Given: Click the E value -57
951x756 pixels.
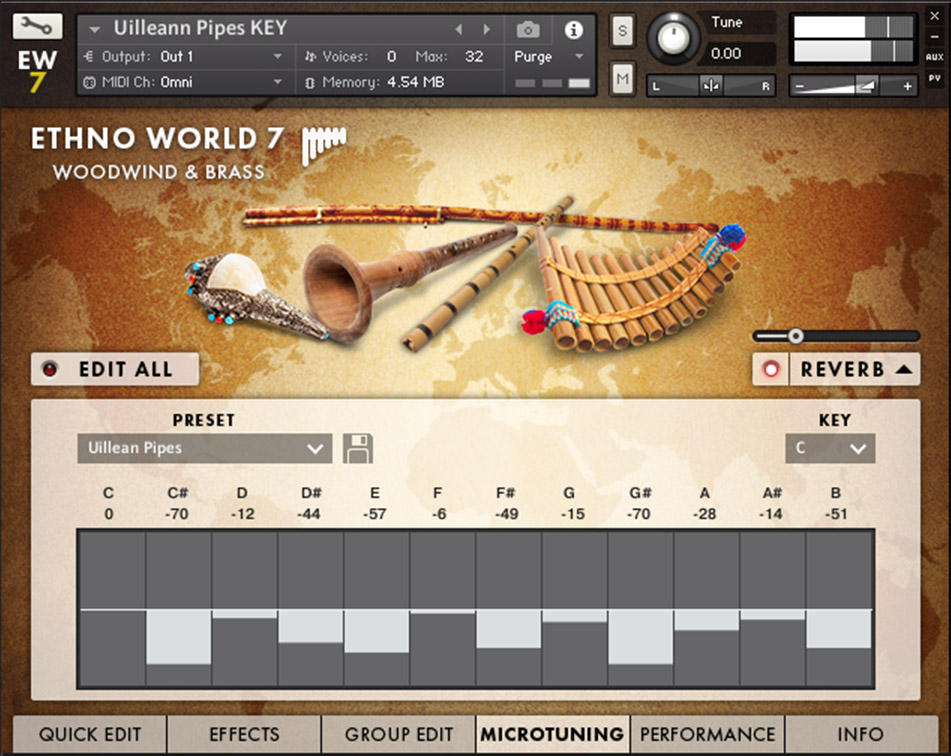Looking at the screenshot, I should (x=374, y=514).
